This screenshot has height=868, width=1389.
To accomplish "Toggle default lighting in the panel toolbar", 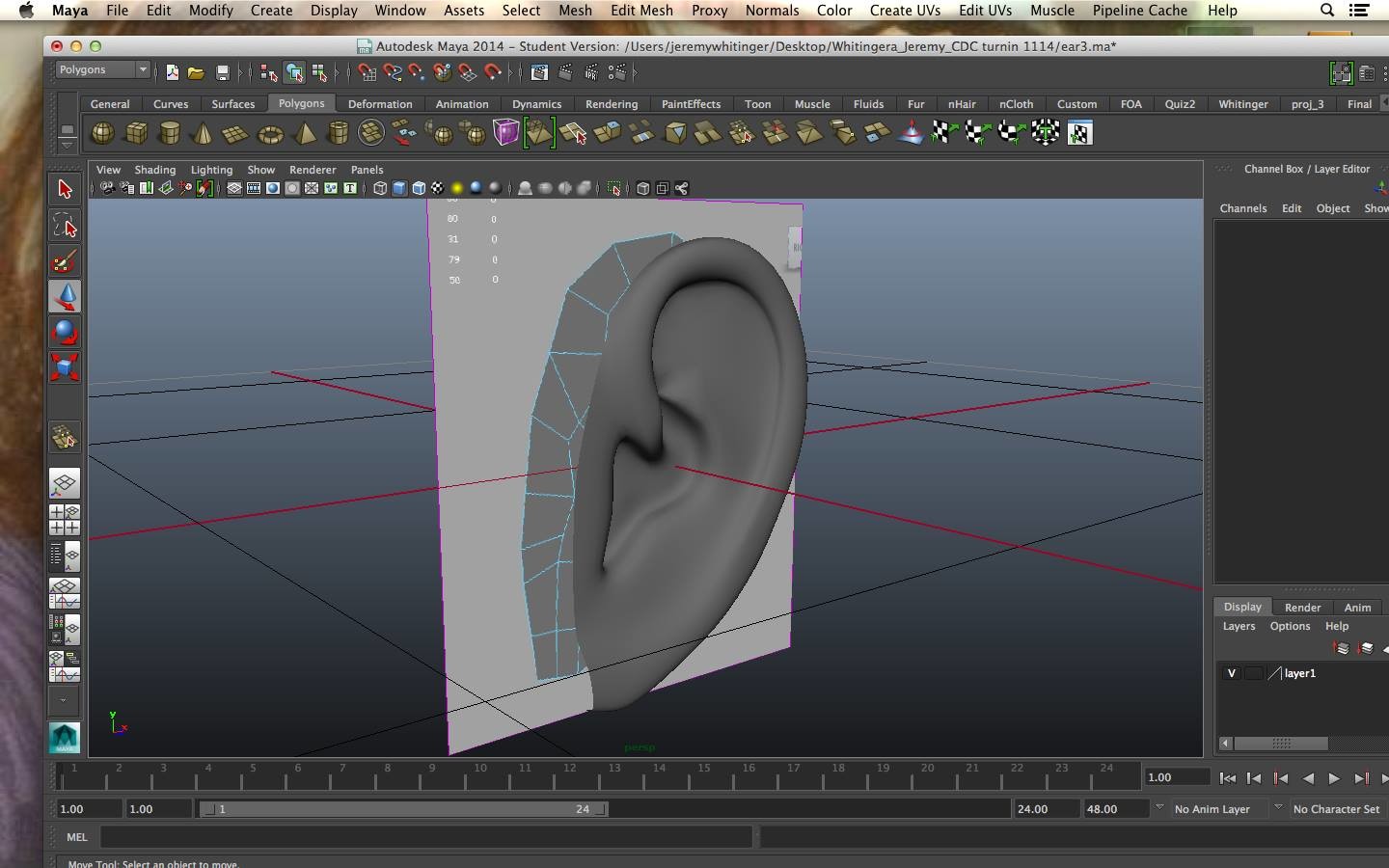I will [x=457, y=188].
